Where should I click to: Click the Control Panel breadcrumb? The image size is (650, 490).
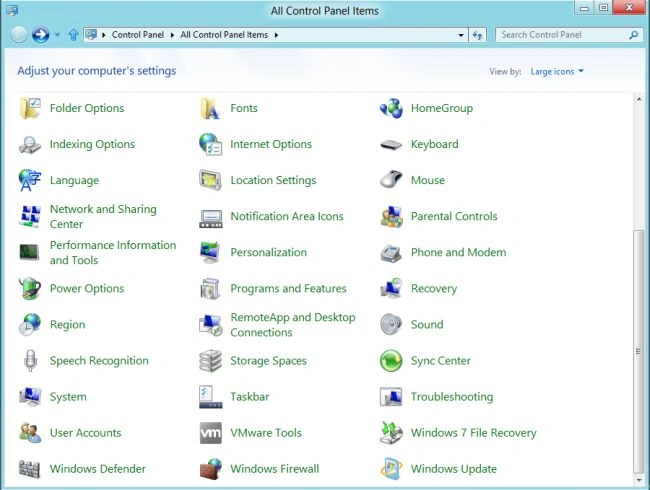tap(138, 35)
